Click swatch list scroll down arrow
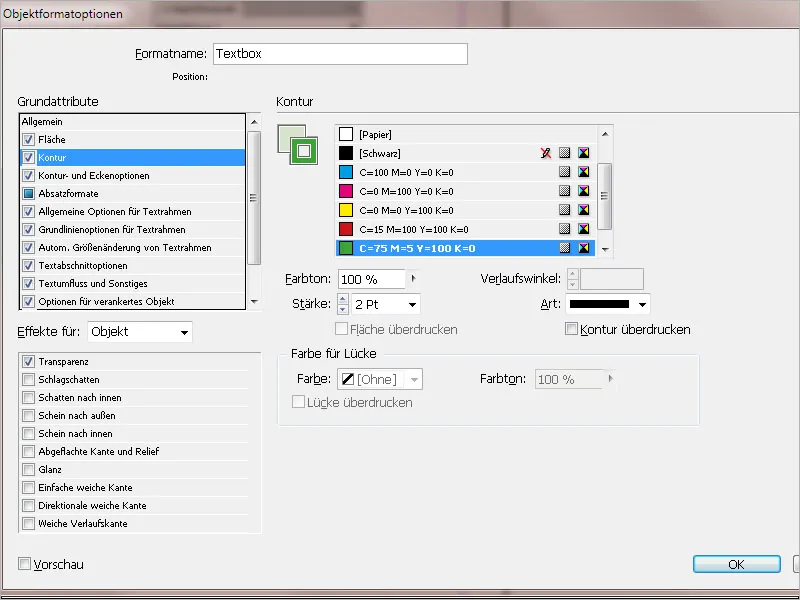800x600 pixels. pyautogui.click(x=605, y=249)
